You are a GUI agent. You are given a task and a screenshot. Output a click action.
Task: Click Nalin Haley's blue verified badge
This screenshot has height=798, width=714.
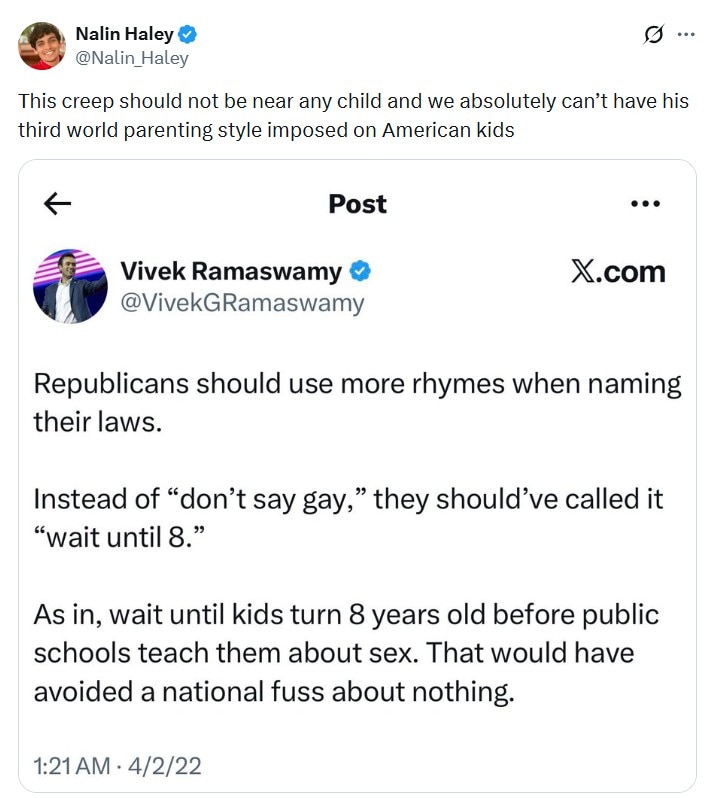coord(187,35)
